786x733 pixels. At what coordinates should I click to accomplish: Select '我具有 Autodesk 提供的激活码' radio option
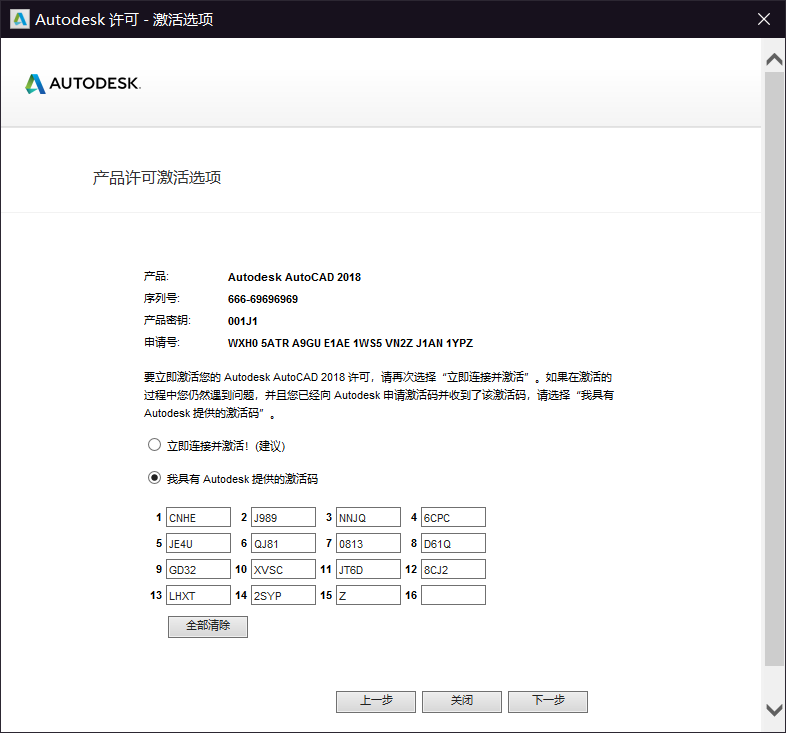(x=154, y=478)
